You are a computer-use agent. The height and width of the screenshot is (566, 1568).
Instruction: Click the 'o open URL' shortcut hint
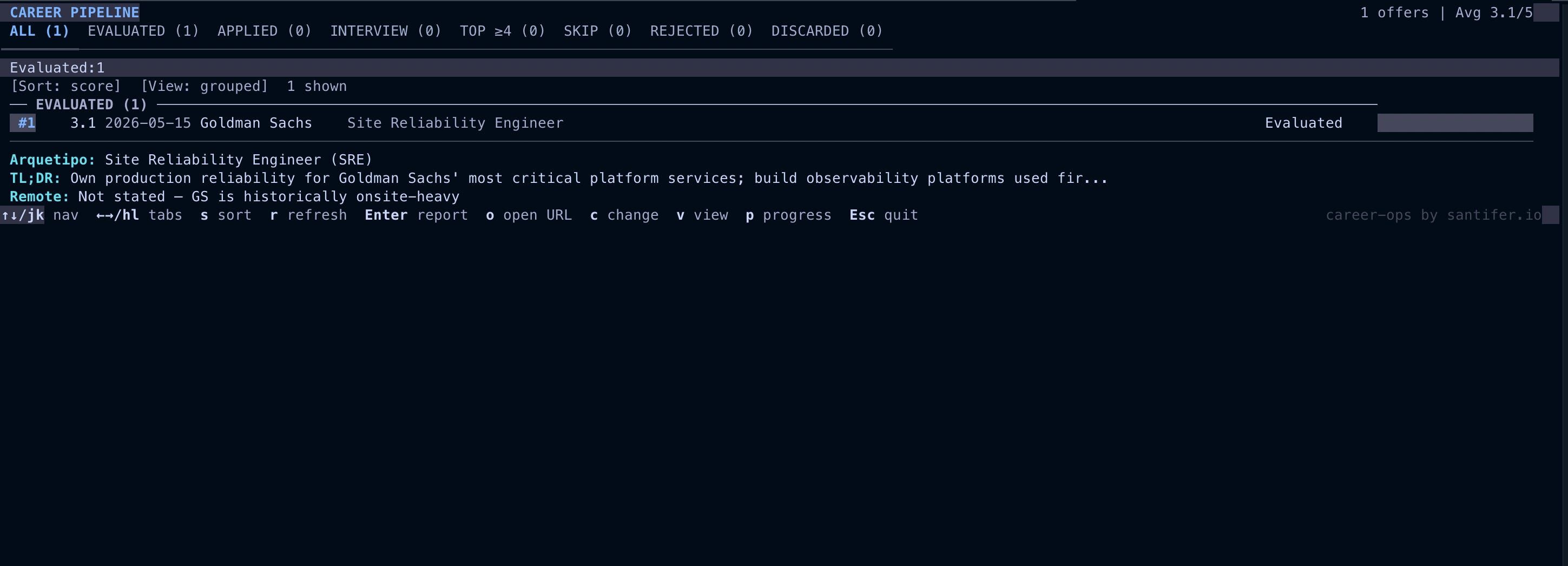click(x=528, y=215)
